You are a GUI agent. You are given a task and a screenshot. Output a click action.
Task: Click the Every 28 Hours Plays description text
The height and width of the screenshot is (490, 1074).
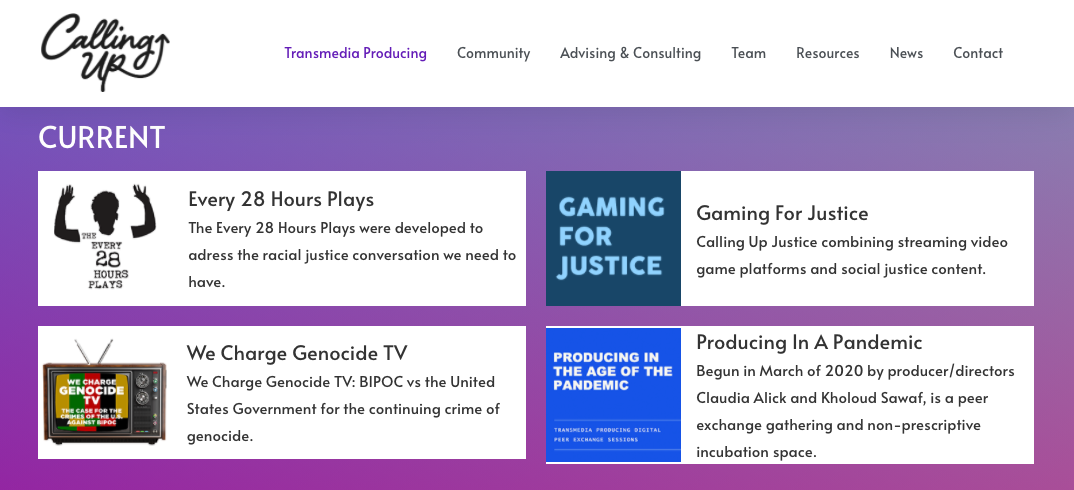click(x=352, y=255)
